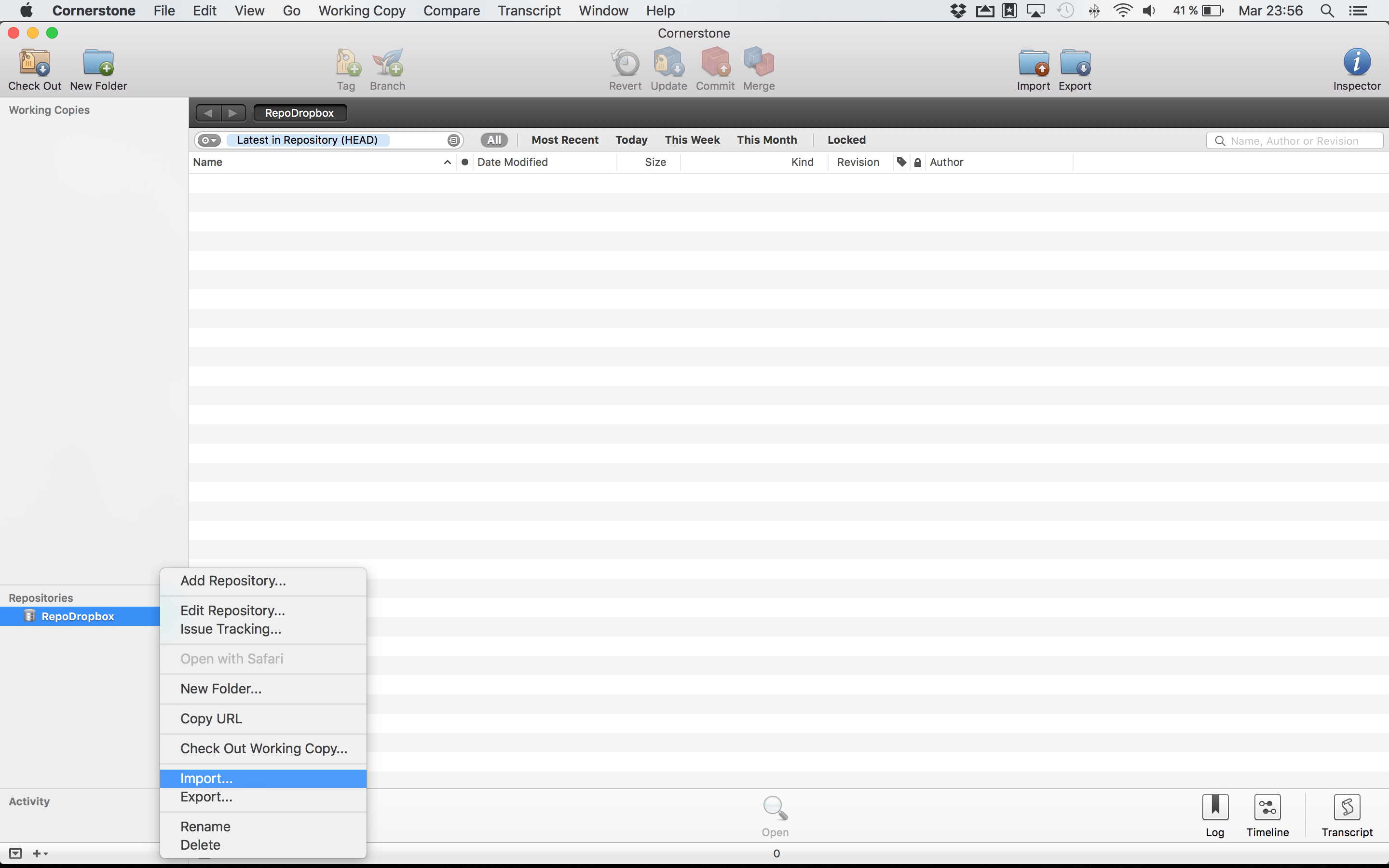
Task: Click the revision list button beside HEAD
Action: 453,140
